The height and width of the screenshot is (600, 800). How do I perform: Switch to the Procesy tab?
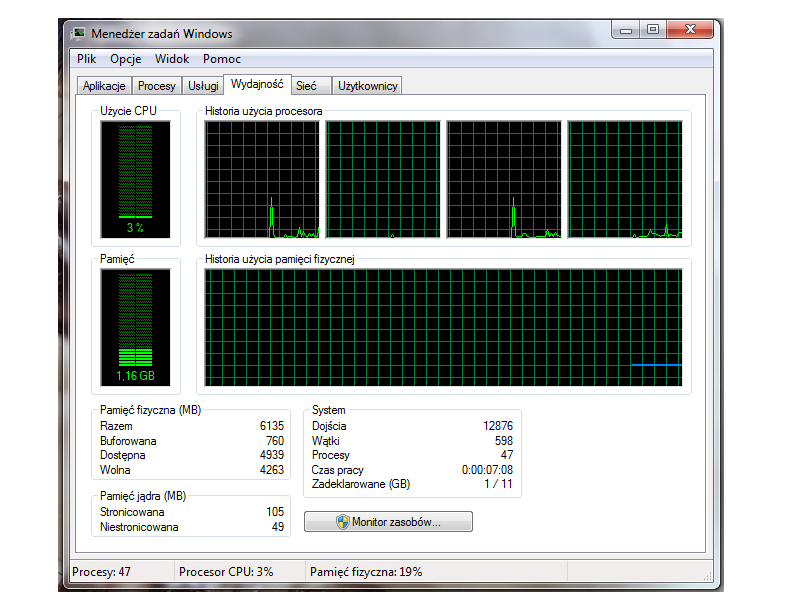click(157, 86)
